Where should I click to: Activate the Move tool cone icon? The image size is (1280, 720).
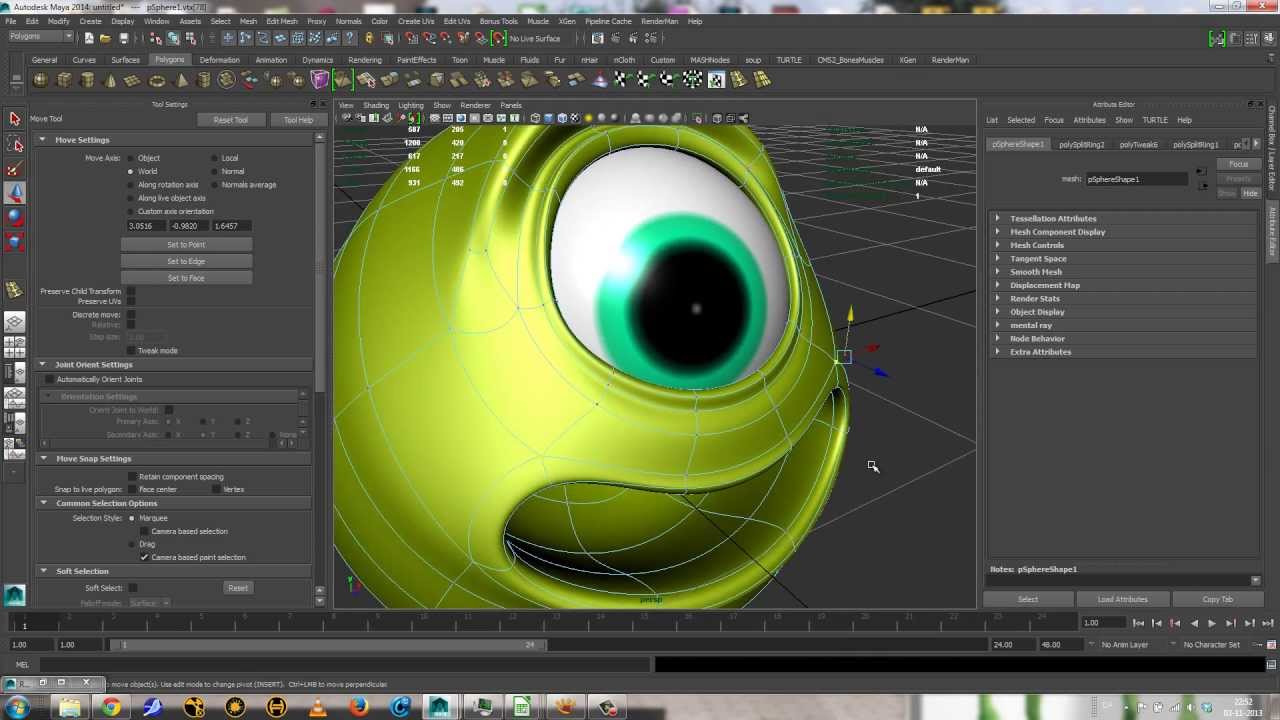point(14,193)
